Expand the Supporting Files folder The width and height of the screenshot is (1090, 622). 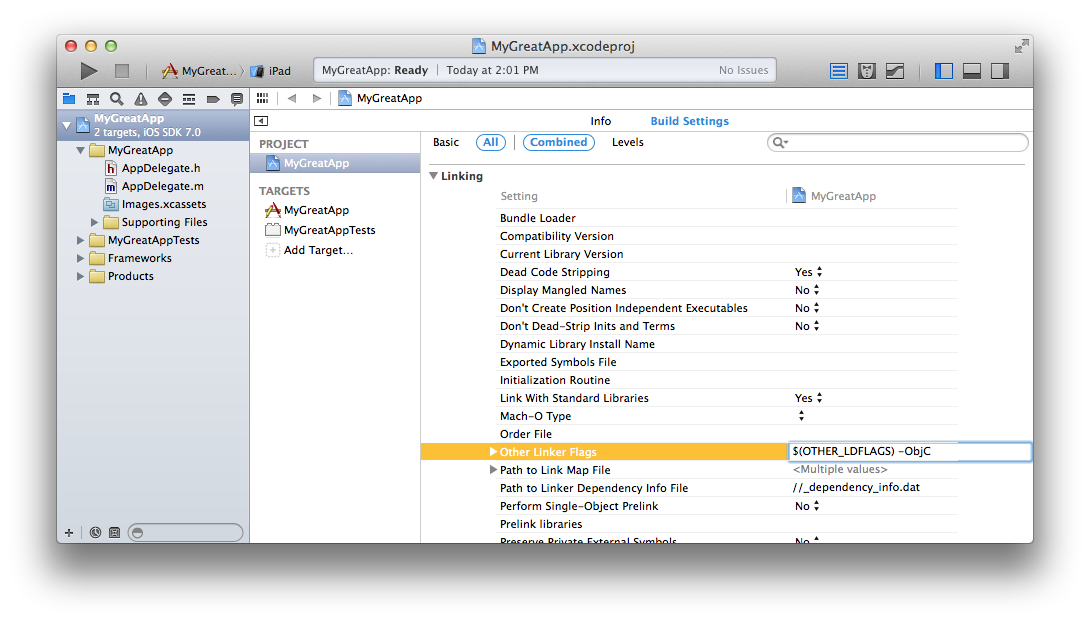point(96,222)
